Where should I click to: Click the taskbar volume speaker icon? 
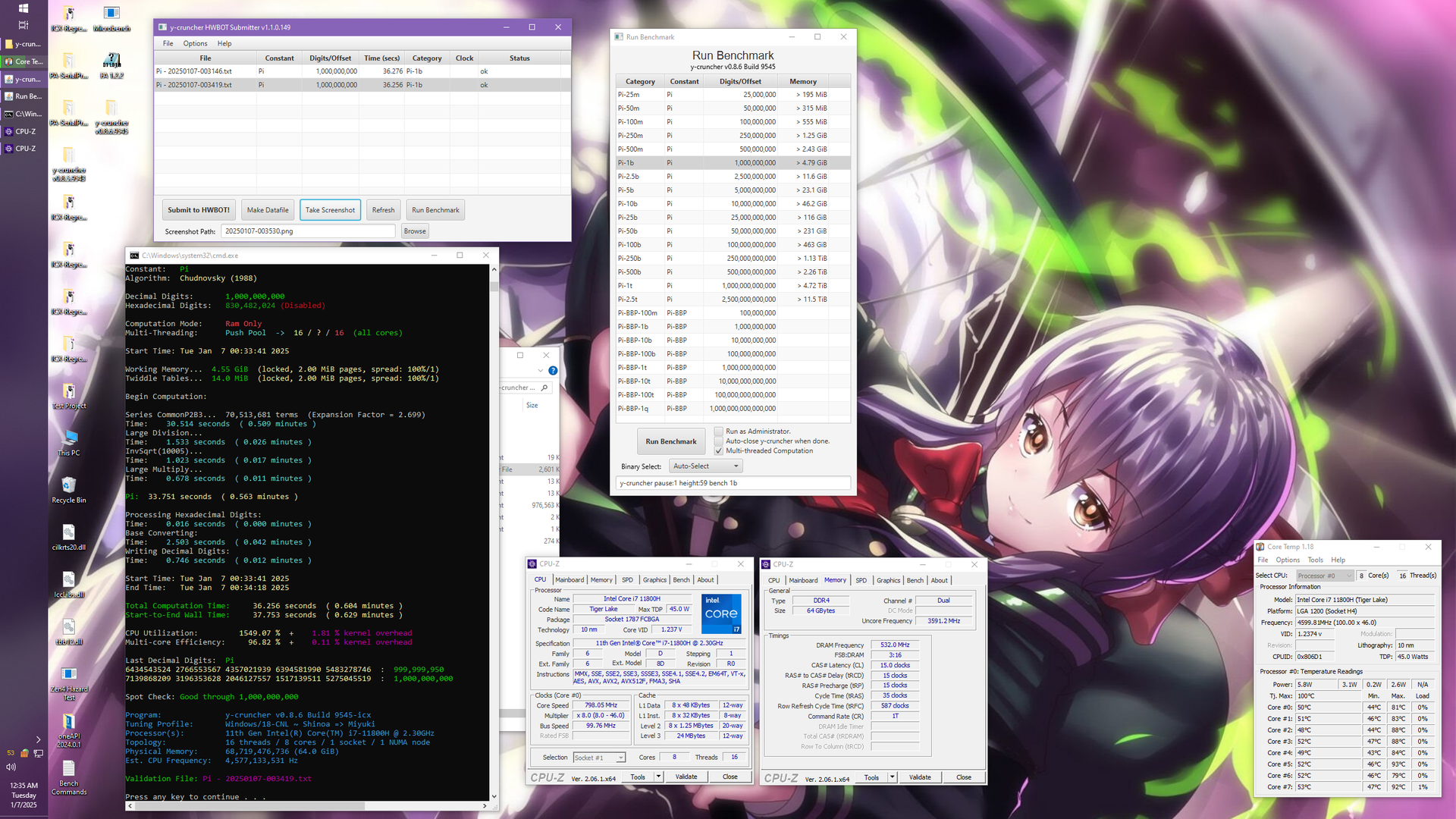11,767
